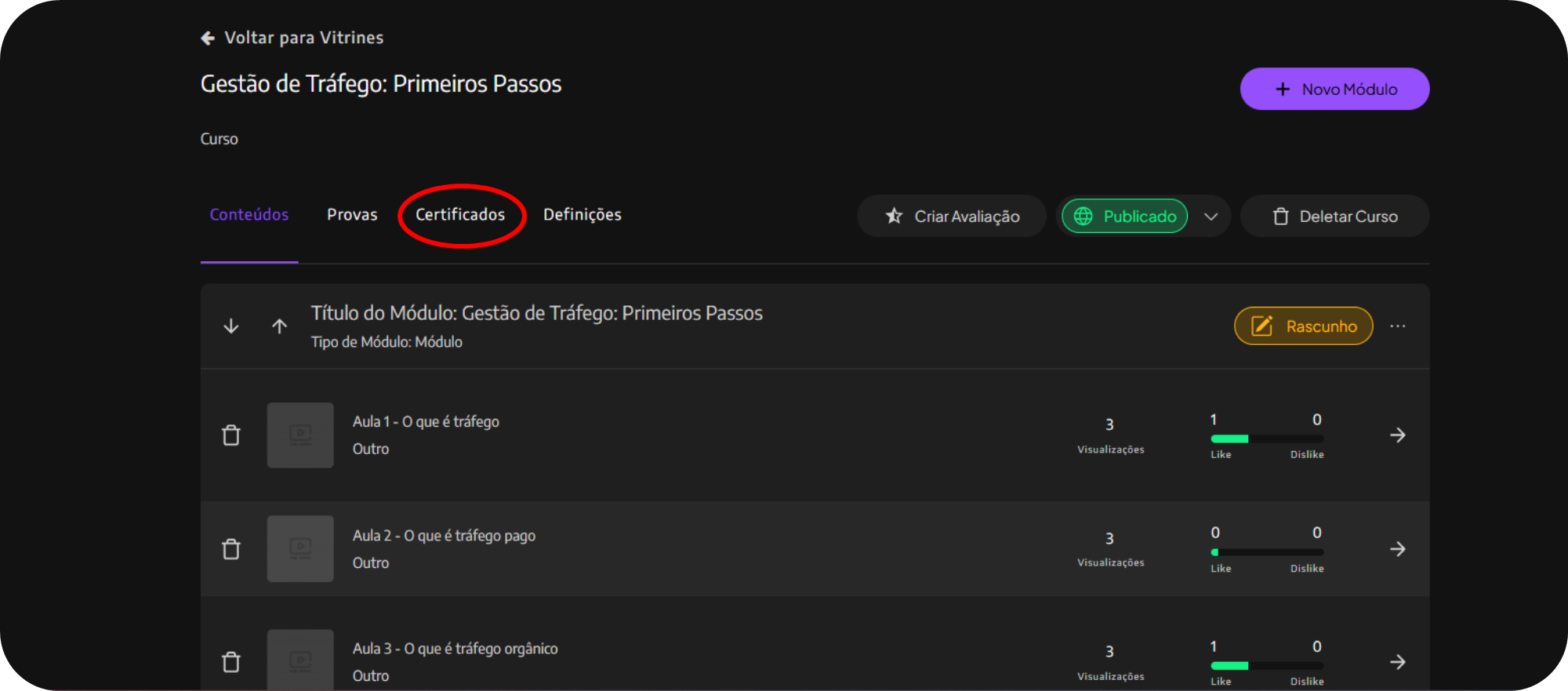1568x691 pixels.
Task: Click Aula 1 like/dislike bar
Action: coord(1267,438)
